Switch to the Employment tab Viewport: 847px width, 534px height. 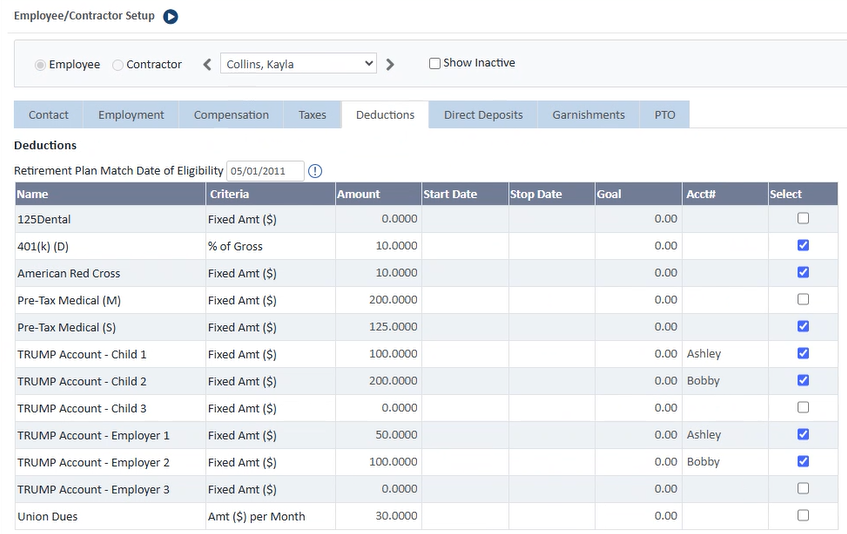[131, 114]
